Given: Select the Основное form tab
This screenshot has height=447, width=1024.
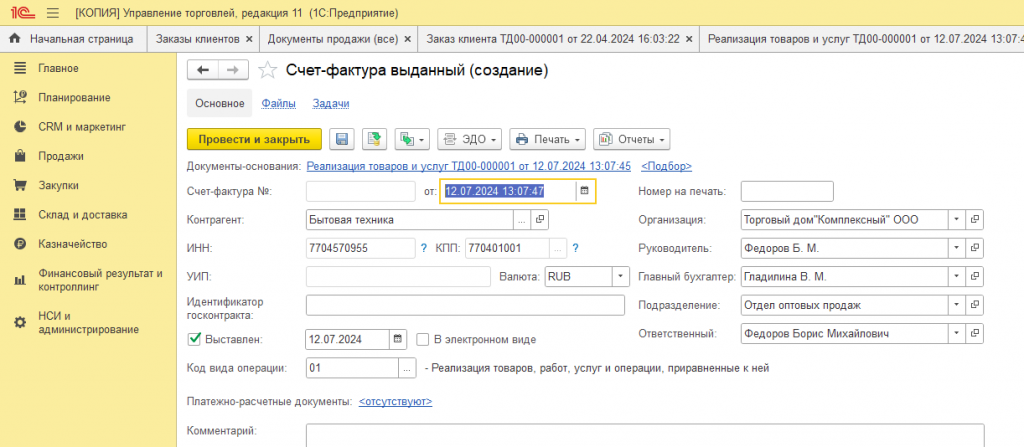Looking at the screenshot, I should click(219, 103).
